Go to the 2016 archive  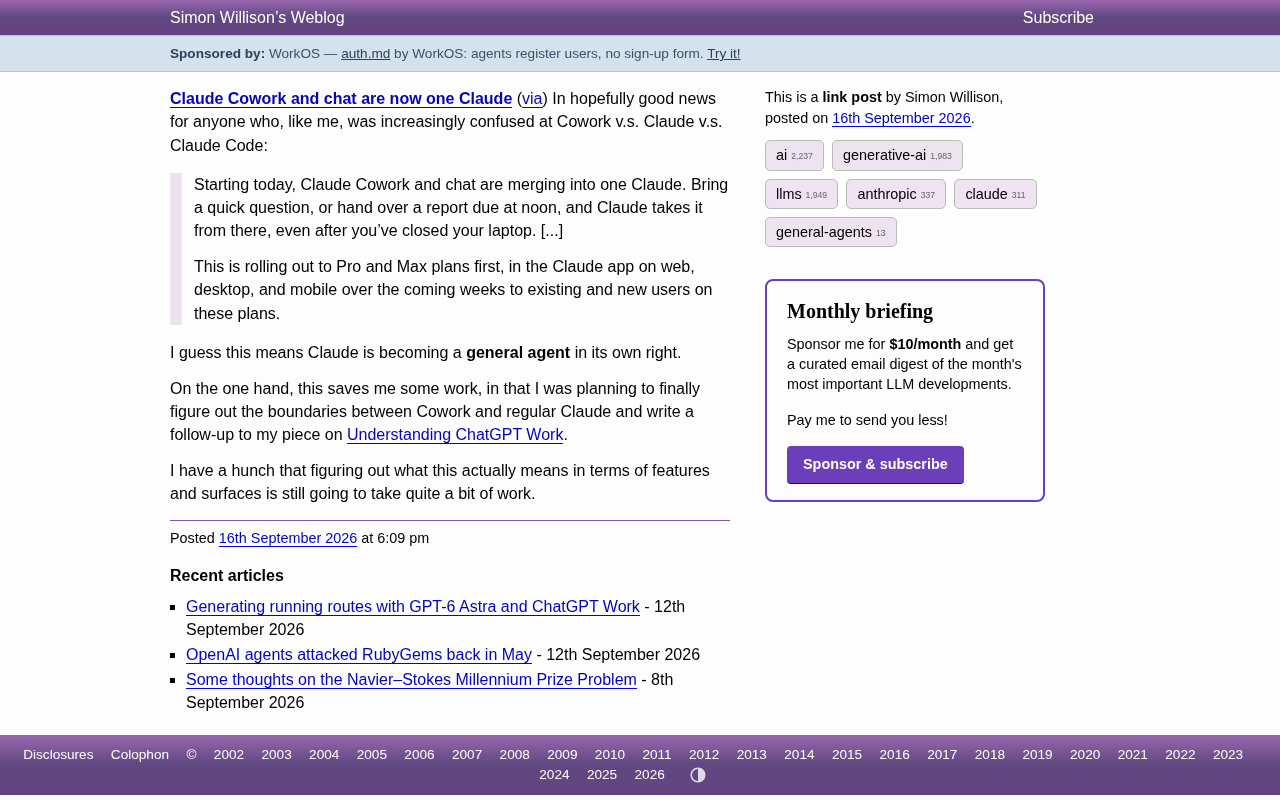[x=895, y=755]
